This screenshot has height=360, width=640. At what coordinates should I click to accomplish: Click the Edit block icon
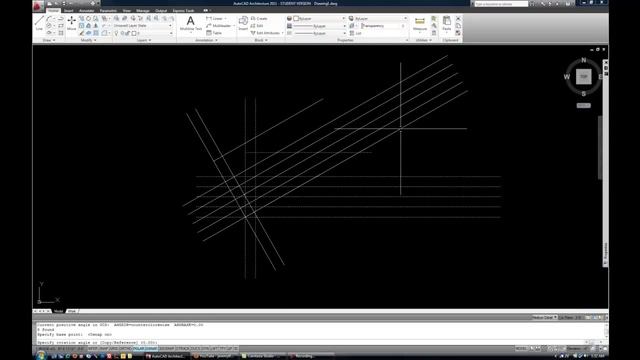click(x=257, y=26)
